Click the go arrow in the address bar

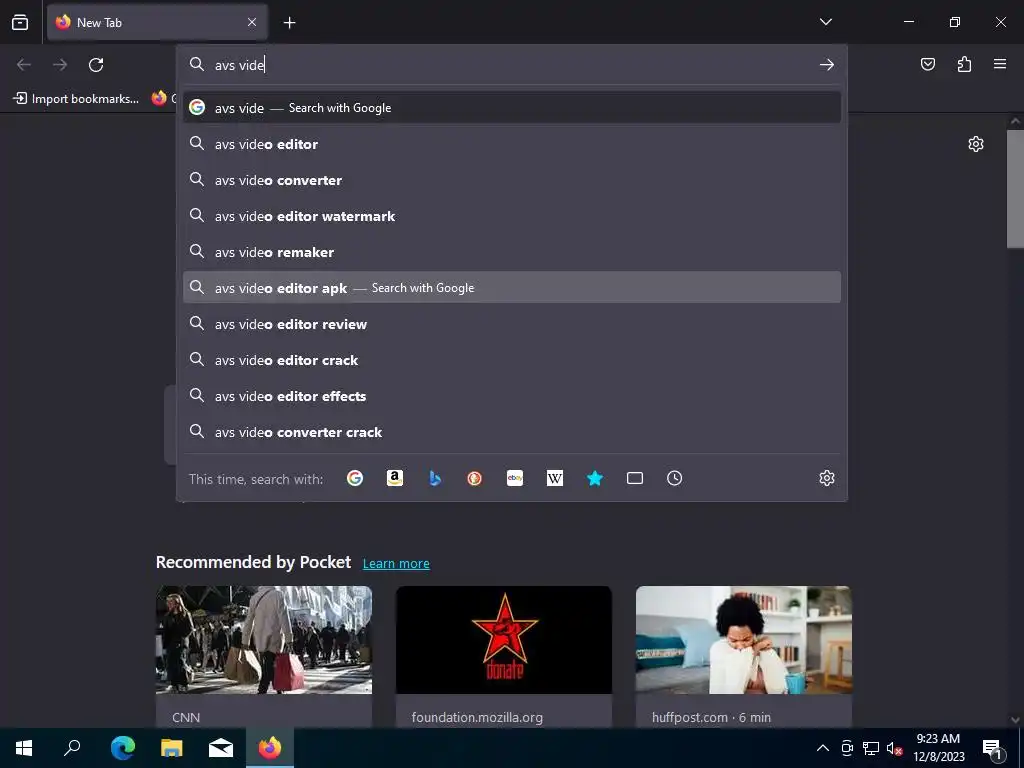click(827, 65)
